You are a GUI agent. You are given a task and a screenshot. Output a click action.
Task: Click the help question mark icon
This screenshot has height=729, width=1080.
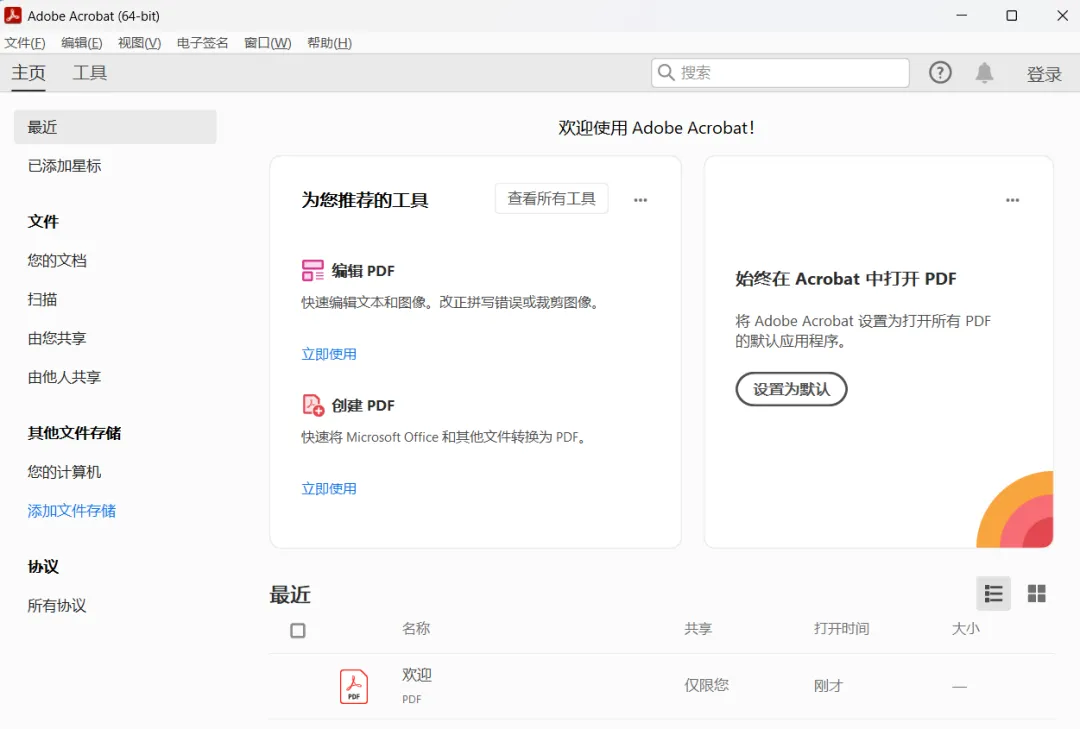click(x=940, y=72)
